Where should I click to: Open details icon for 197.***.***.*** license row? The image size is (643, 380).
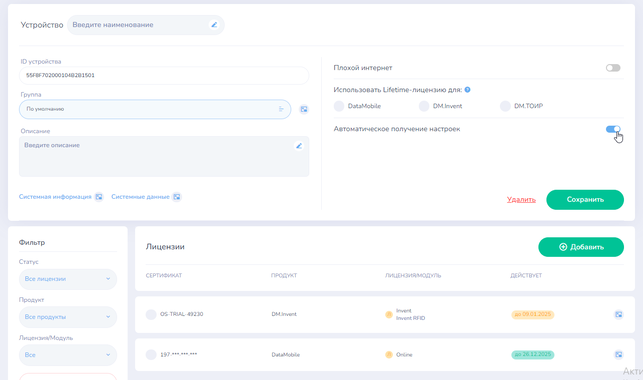618,355
